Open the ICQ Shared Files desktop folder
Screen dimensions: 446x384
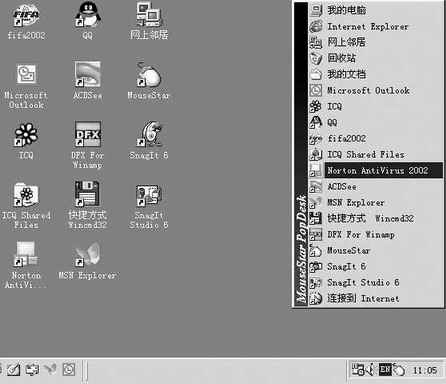pyautogui.click(x=26, y=195)
